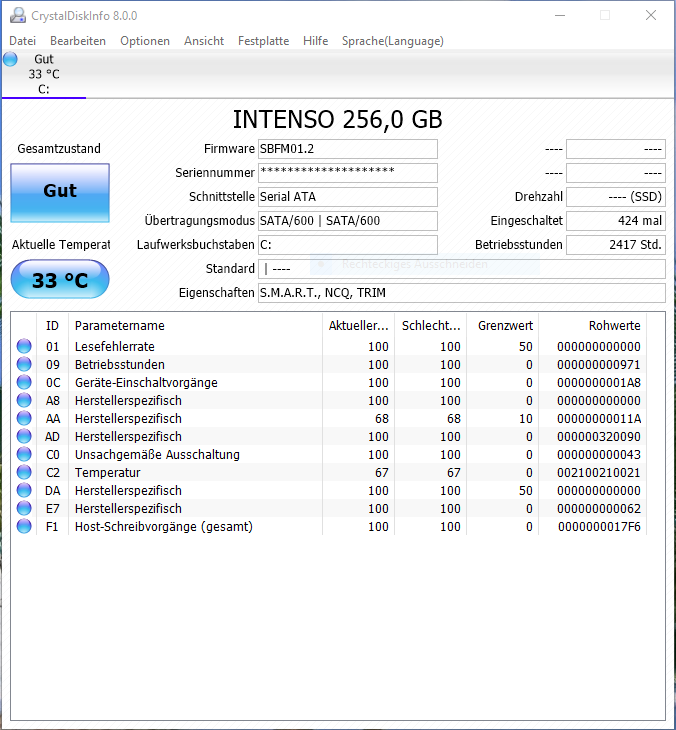Click the Grenzwert column header

point(503,325)
